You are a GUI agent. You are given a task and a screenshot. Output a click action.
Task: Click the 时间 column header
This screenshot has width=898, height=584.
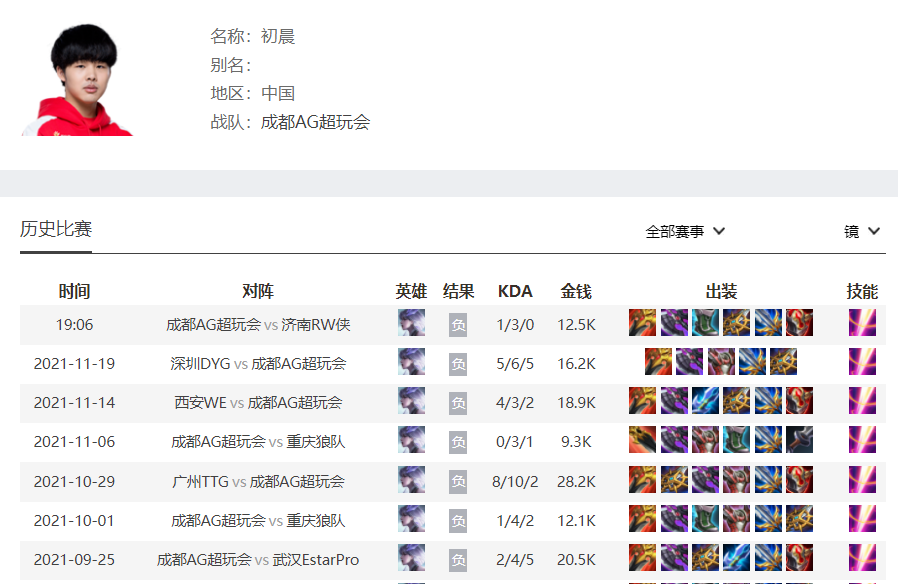[74, 291]
